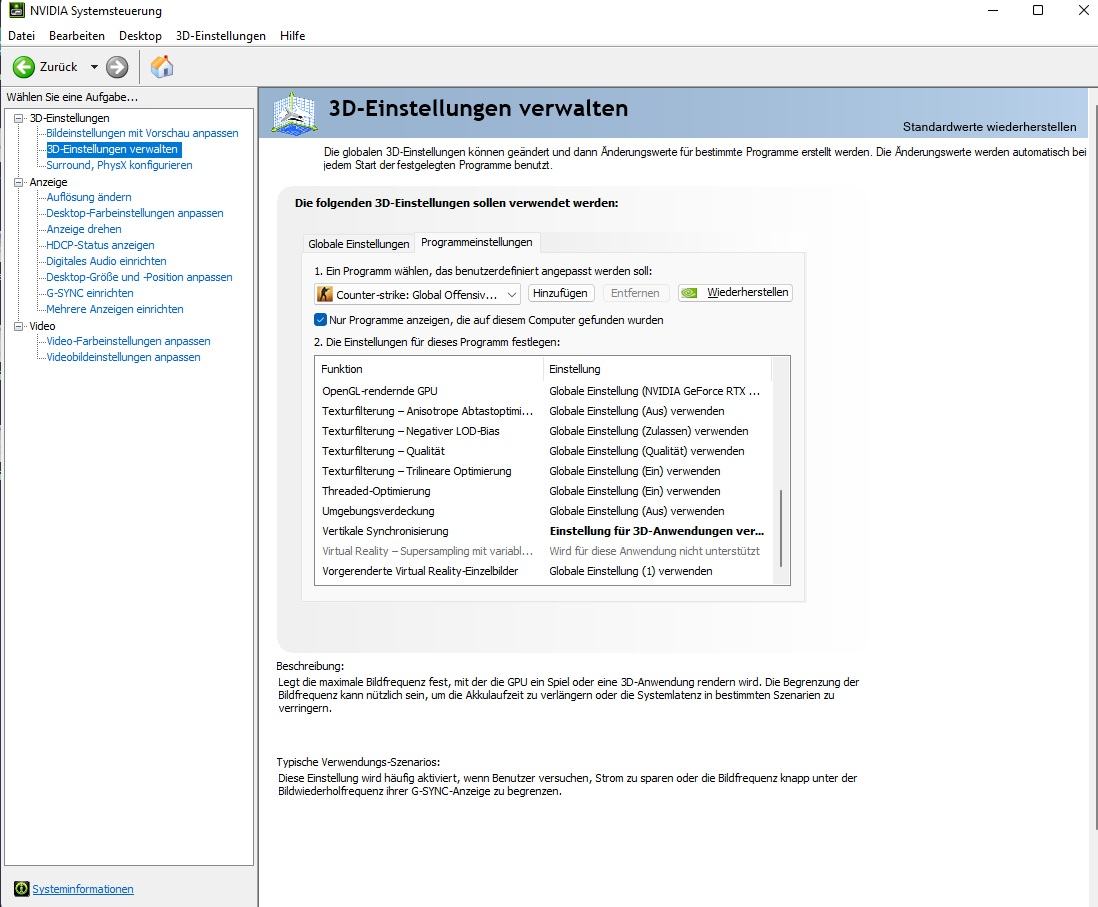Open Video-Farbeinstellungen anpassen
The height and width of the screenshot is (907, 1098).
click(128, 341)
